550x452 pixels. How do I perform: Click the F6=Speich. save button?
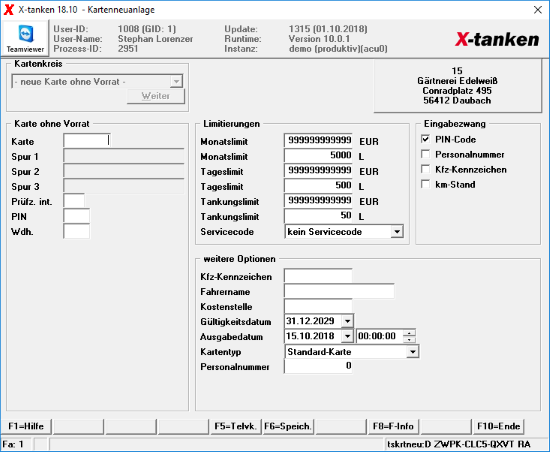(x=287, y=426)
